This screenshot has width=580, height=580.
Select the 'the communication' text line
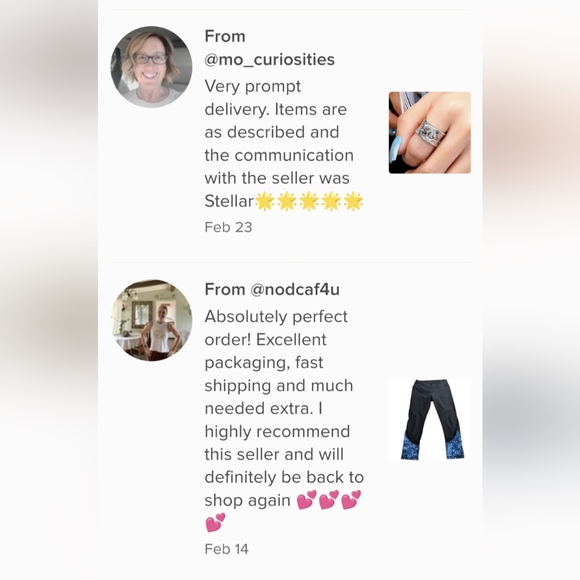[279, 155]
